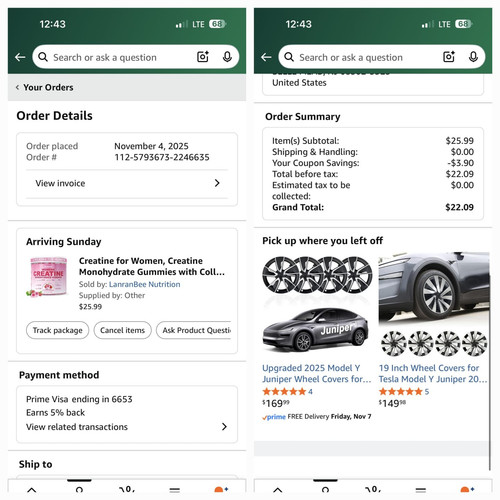
Task: Focus left search or ask a question field
Action: click(122, 57)
